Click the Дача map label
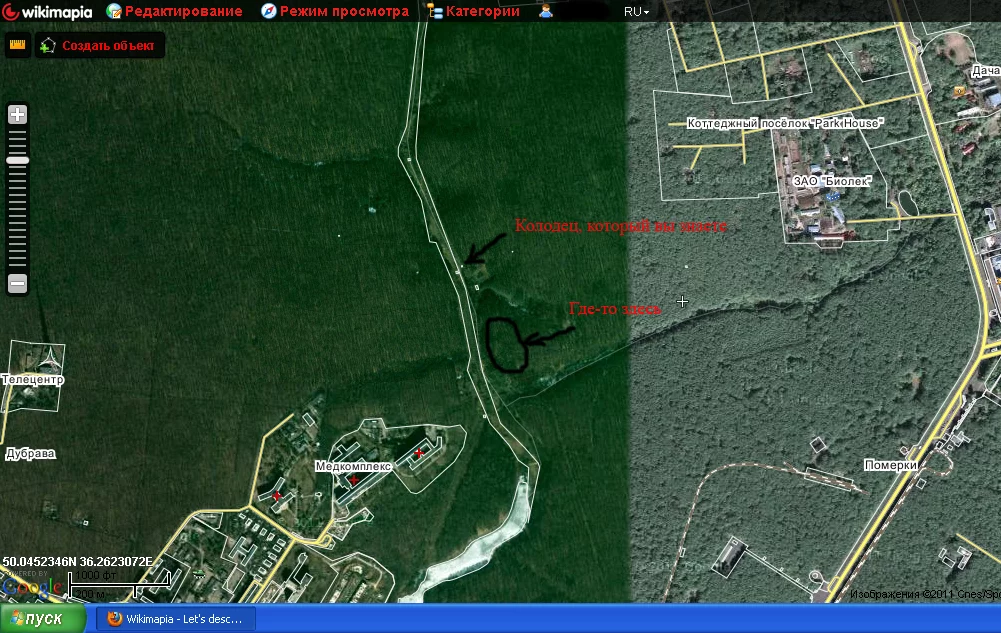Image resolution: width=1001 pixels, height=633 pixels. pos(986,71)
